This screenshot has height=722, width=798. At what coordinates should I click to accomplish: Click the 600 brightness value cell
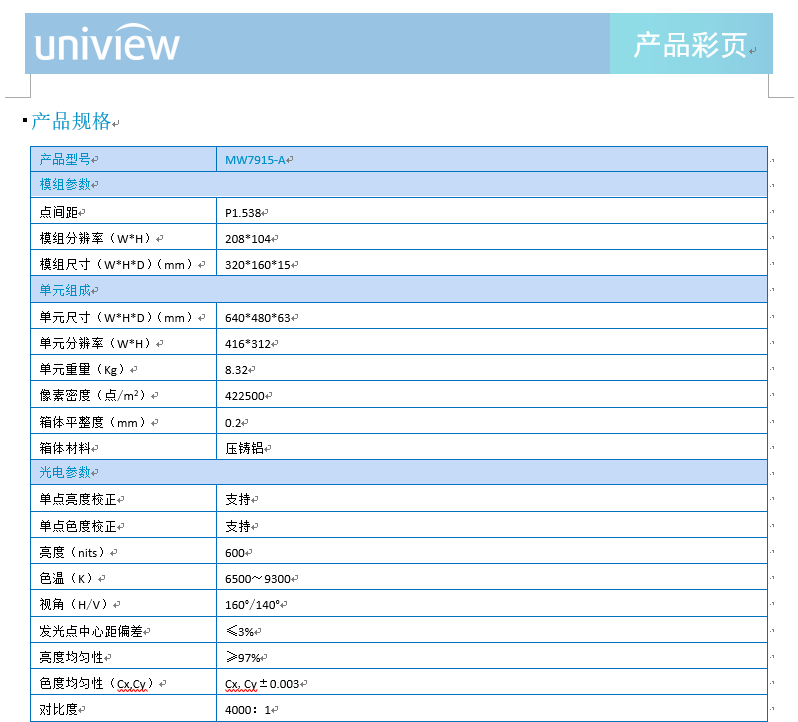[x=236, y=552]
